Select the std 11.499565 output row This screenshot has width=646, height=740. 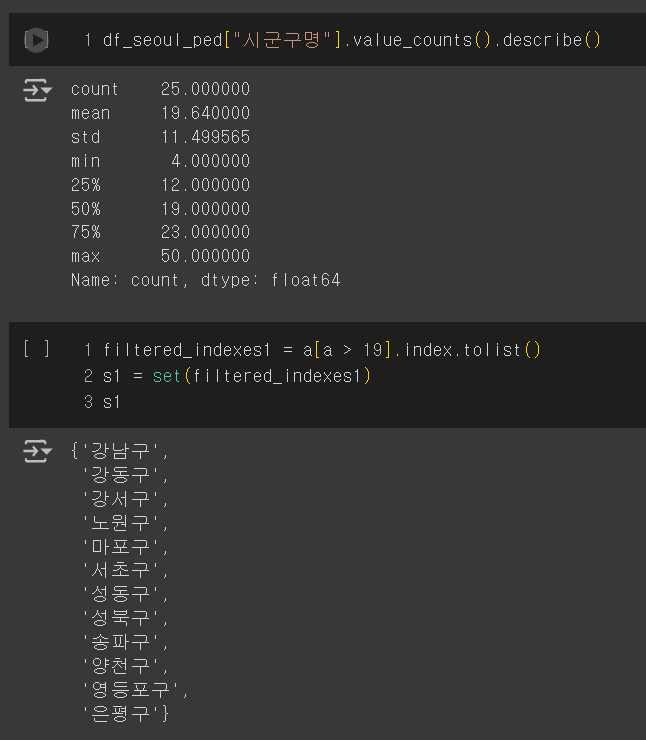click(160, 137)
